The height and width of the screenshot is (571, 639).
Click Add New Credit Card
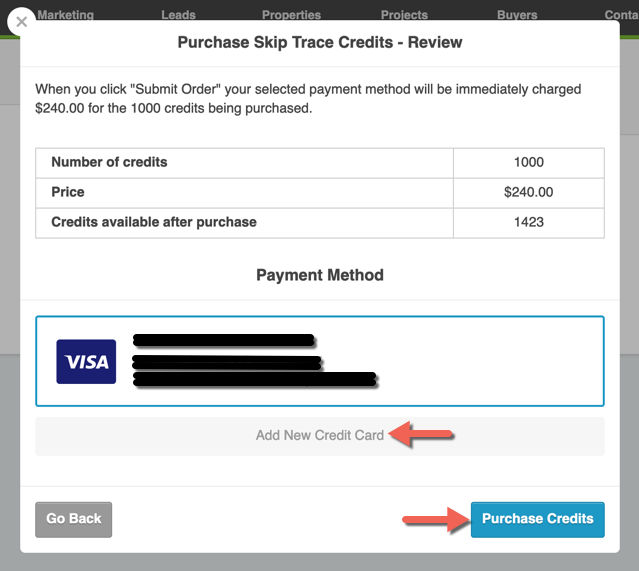pos(319,436)
